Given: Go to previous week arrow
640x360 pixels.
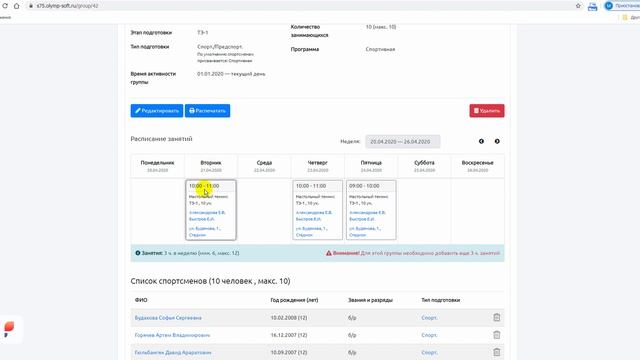Looking at the screenshot, I should (481, 141).
